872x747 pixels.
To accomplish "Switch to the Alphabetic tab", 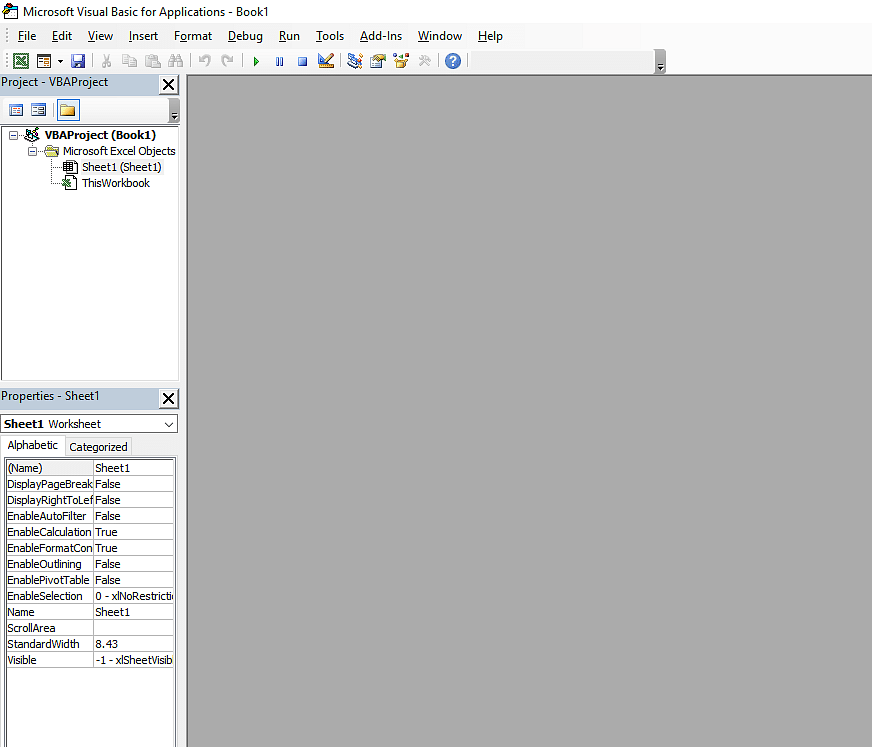I will click(x=33, y=445).
